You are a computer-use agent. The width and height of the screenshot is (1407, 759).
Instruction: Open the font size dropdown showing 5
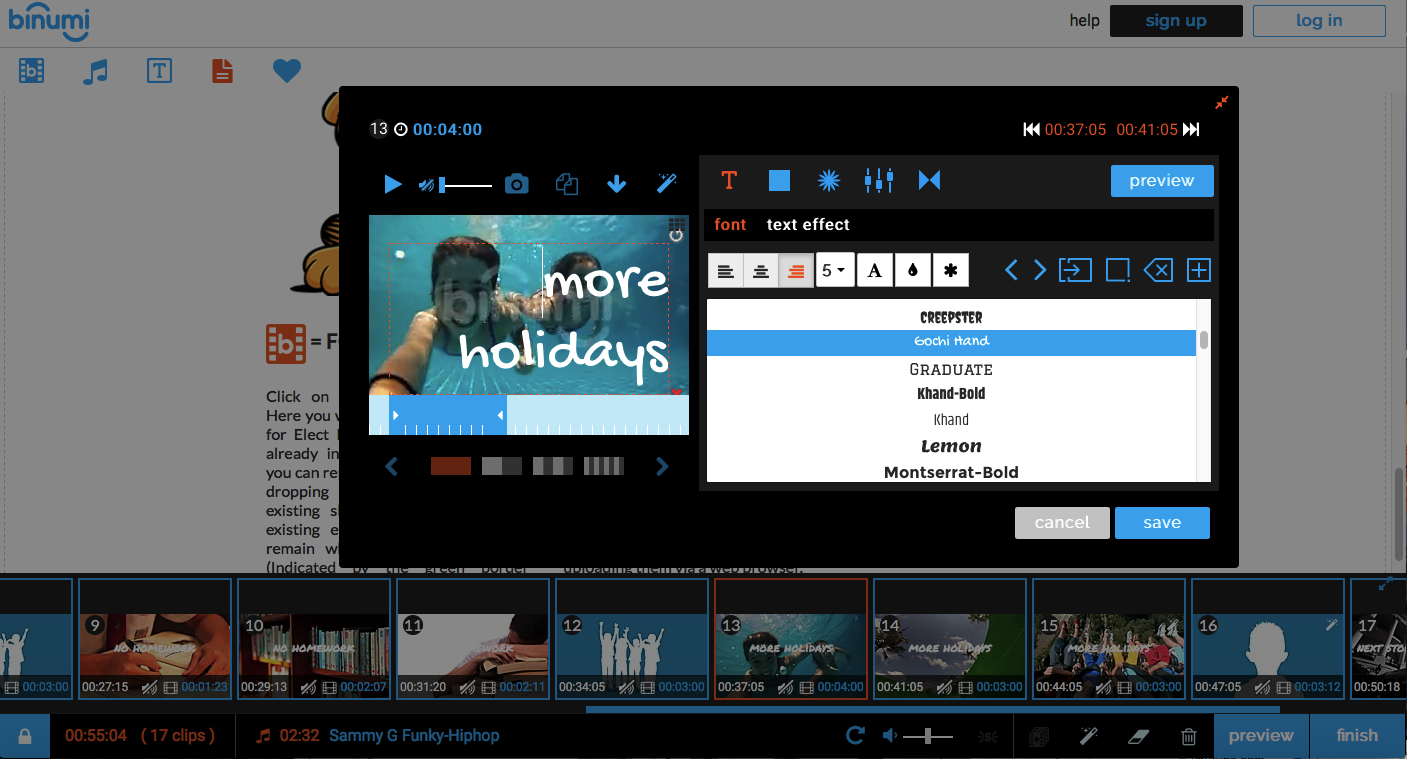tap(835, 271)
